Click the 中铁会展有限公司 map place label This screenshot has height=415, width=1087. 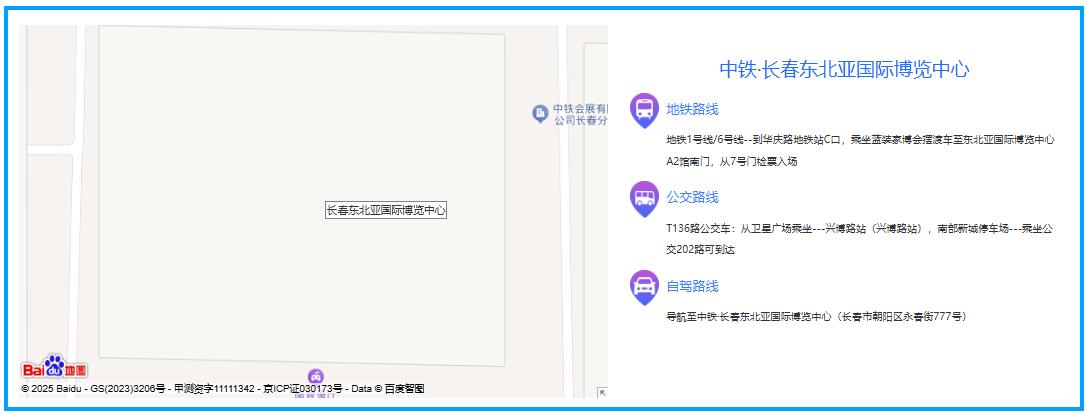pyautogui.click(x=580, y=114)
